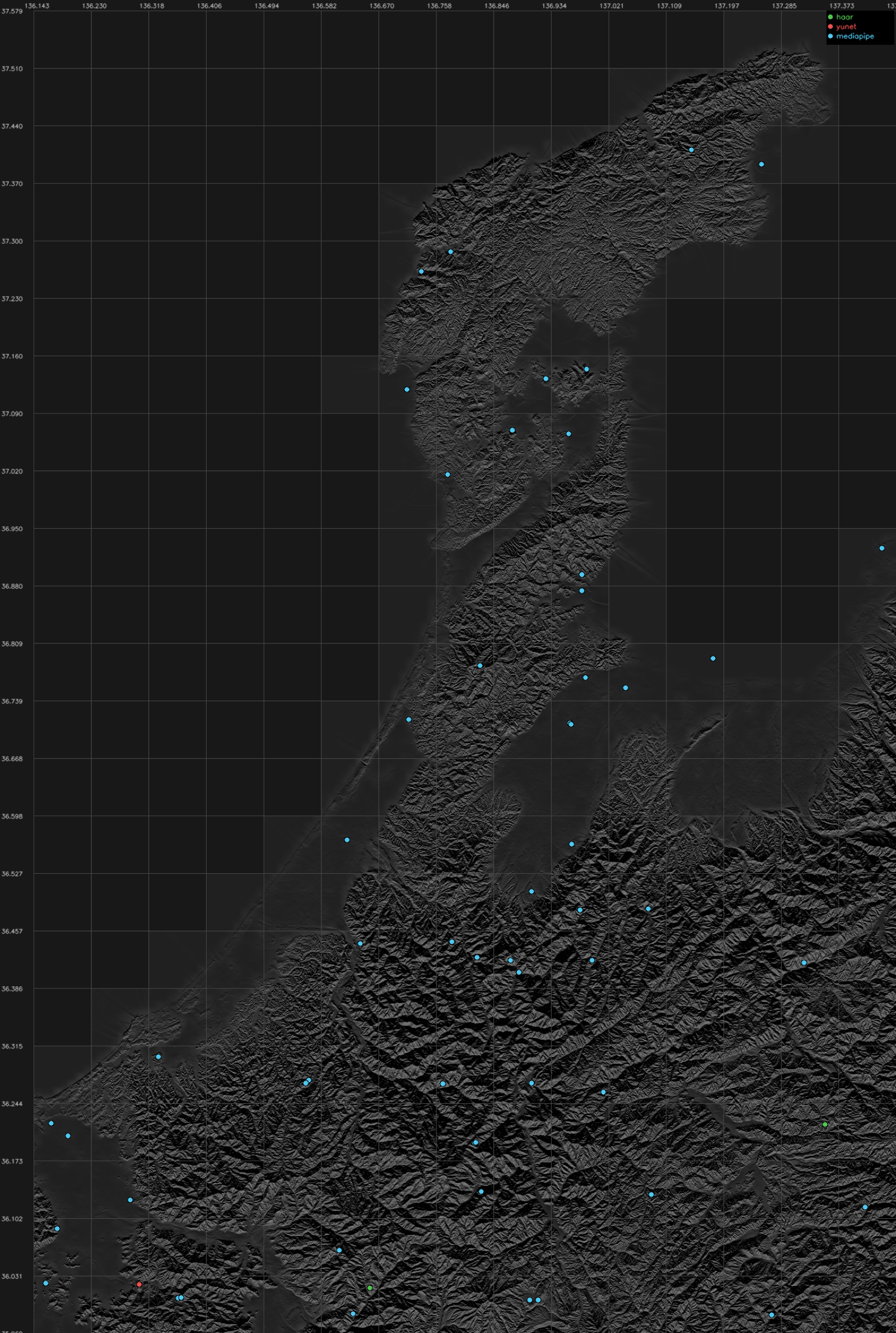
Task: Click latitude axis label 36.598
Action: 12,817
